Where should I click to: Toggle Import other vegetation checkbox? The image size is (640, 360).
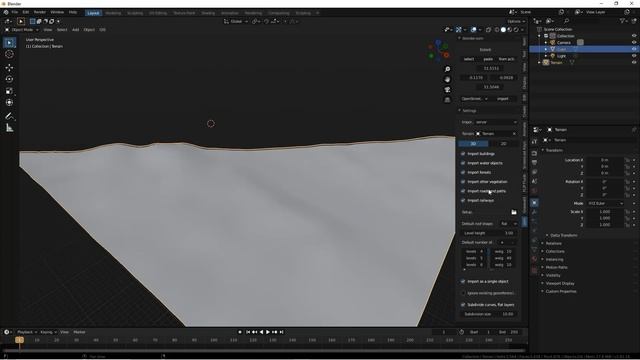[x=463, y=182]
